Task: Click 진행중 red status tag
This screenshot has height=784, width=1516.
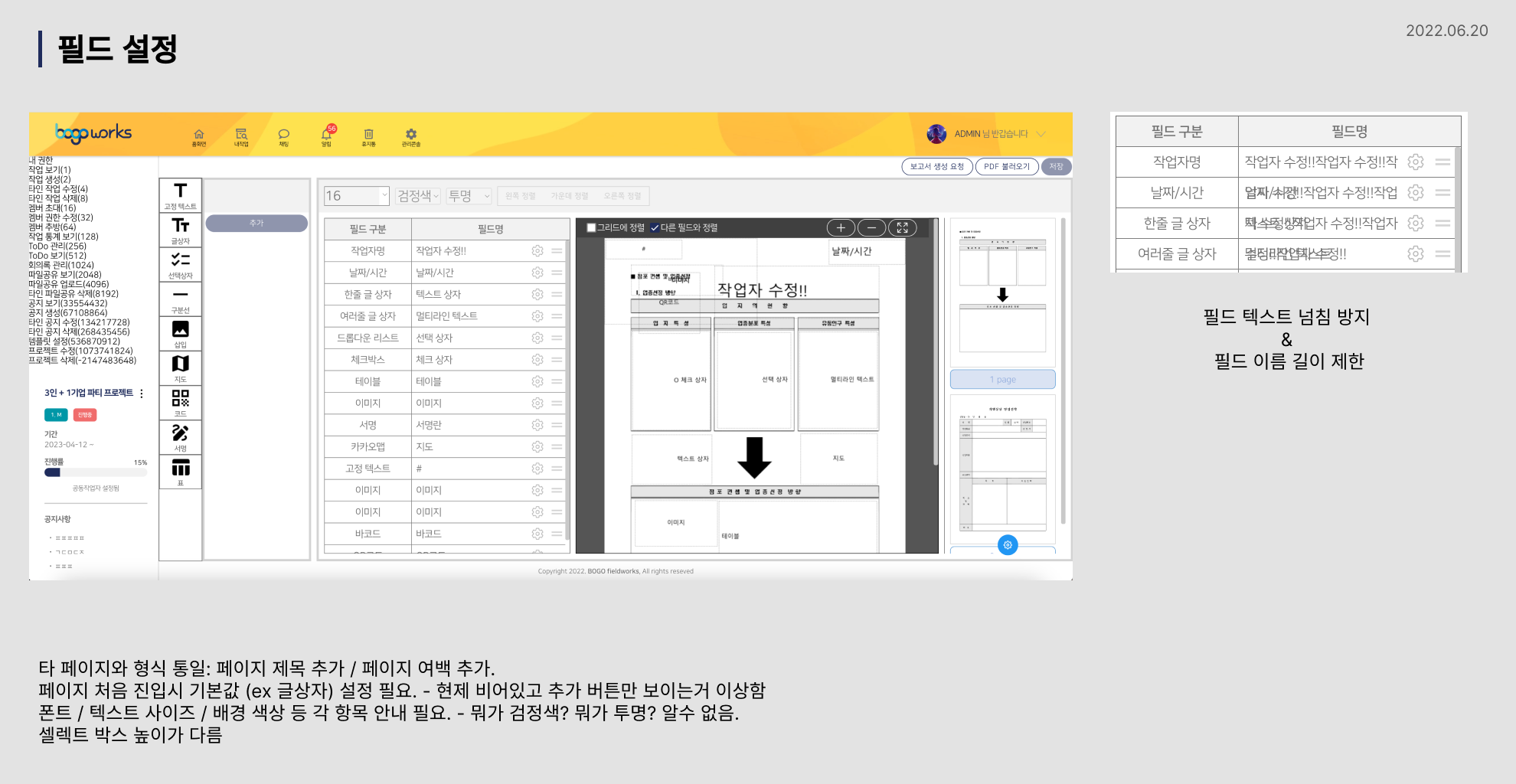Action: [85, 415]
